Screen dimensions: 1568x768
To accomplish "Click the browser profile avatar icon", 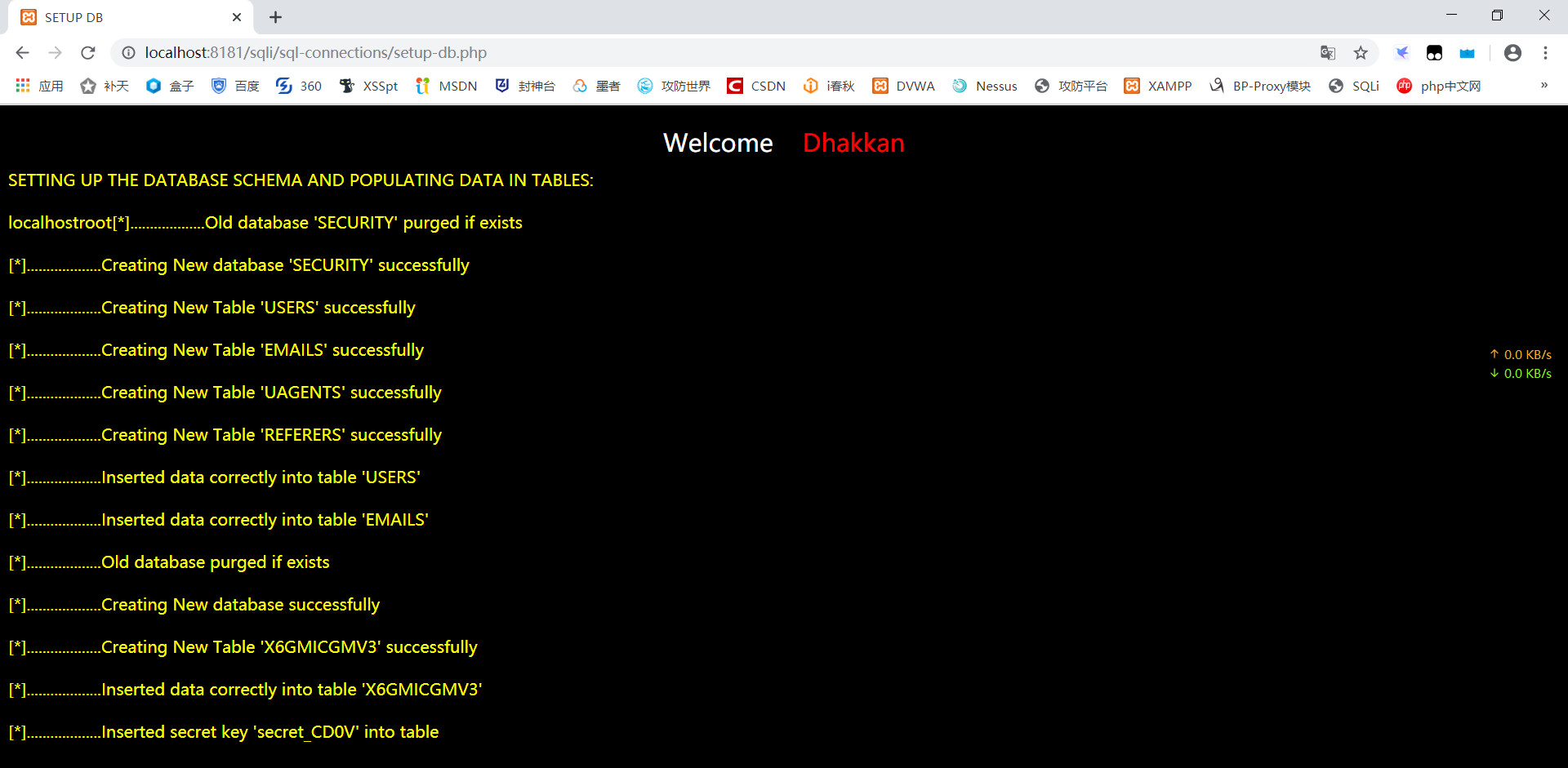I will pyautogui.click(x=1512, y=52).
